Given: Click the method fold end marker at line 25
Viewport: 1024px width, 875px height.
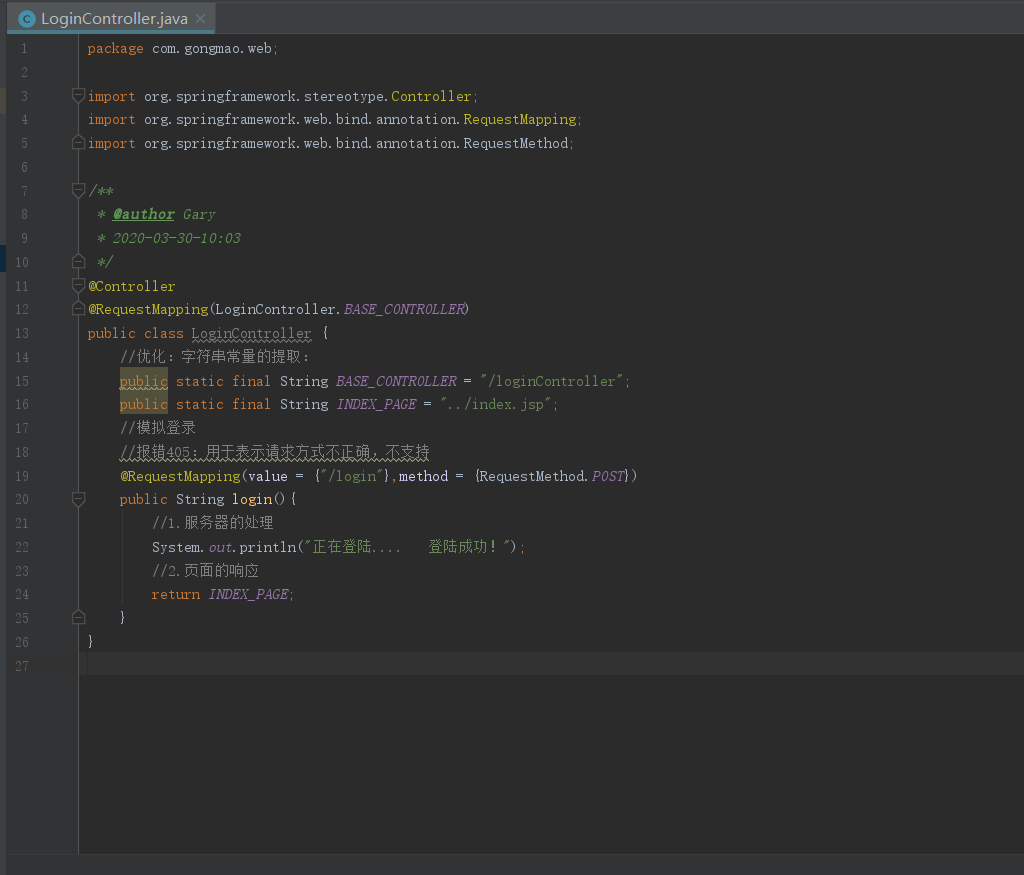Looking at the screenshot, I should (x=78, y=618).
